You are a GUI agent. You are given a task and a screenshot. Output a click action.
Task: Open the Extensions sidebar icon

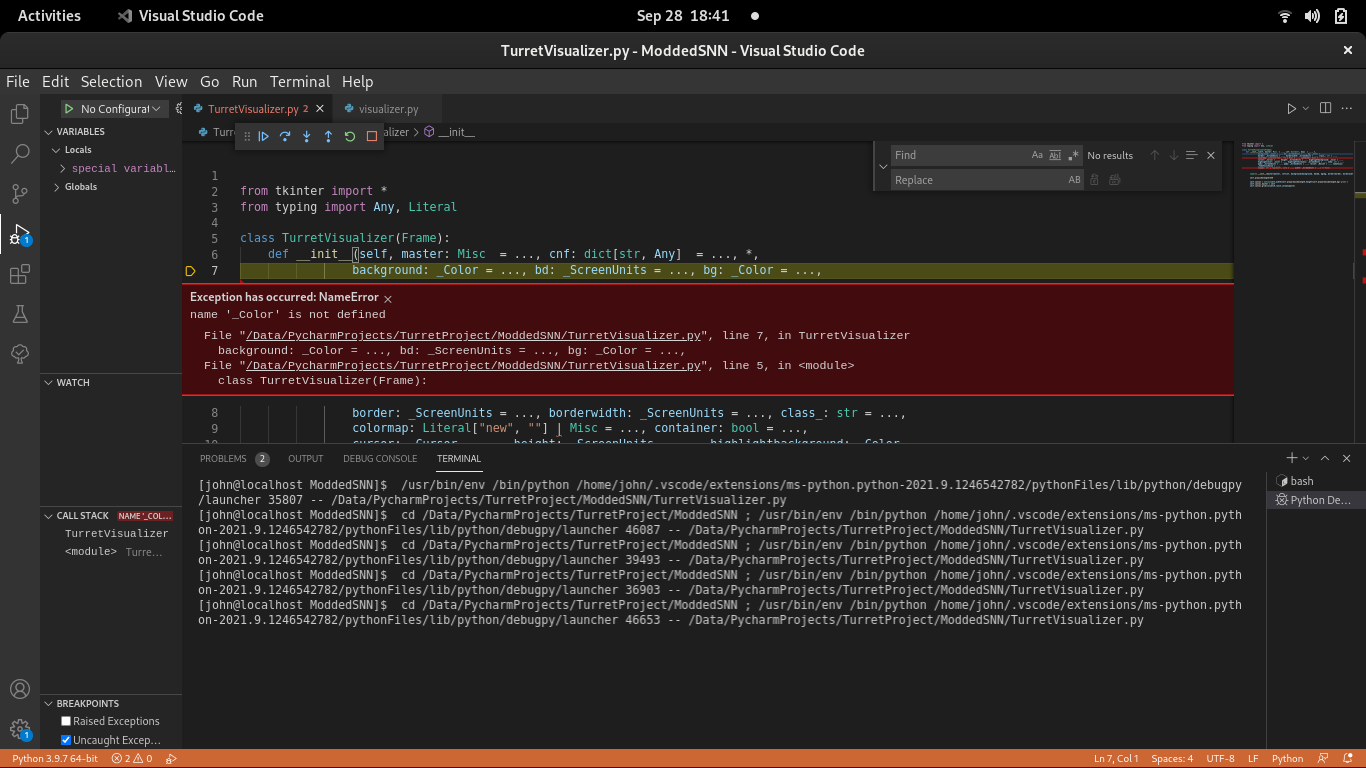19,274
